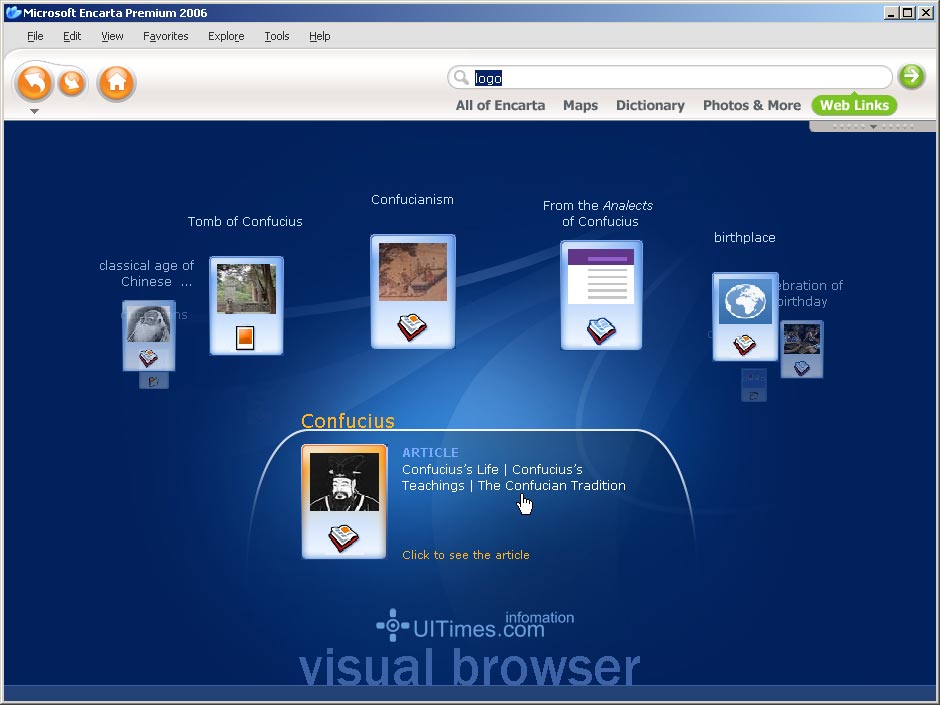Open the Favorites menu
Screen dimensions: 940x705
pos(165,36)
